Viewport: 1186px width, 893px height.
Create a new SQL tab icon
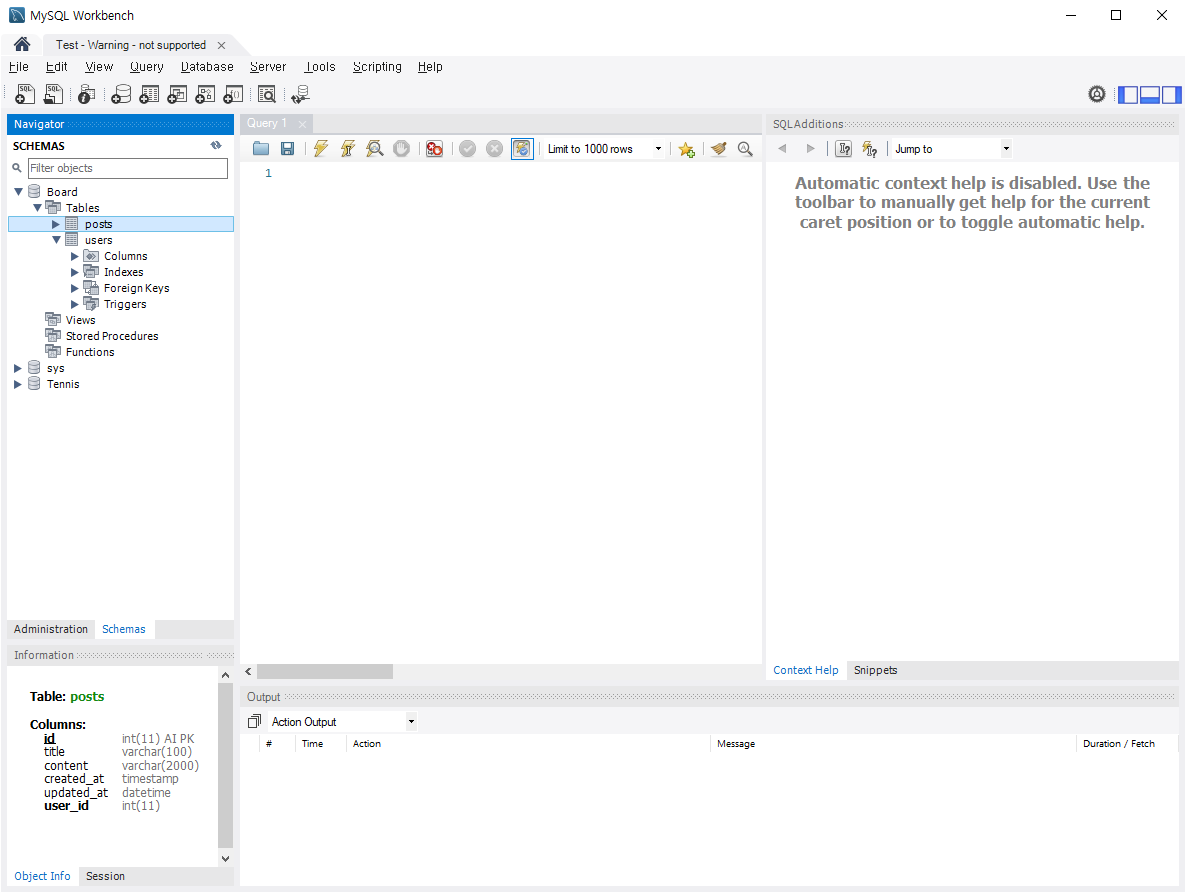[25, 95]
